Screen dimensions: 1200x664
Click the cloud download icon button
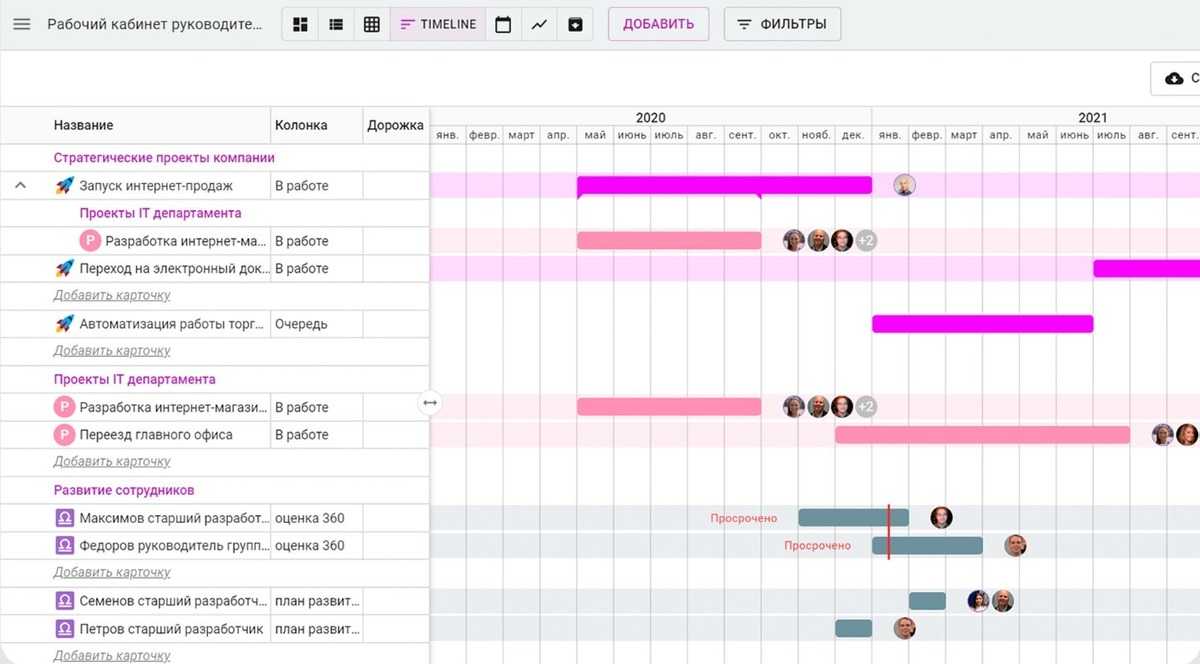point(1176,78)
